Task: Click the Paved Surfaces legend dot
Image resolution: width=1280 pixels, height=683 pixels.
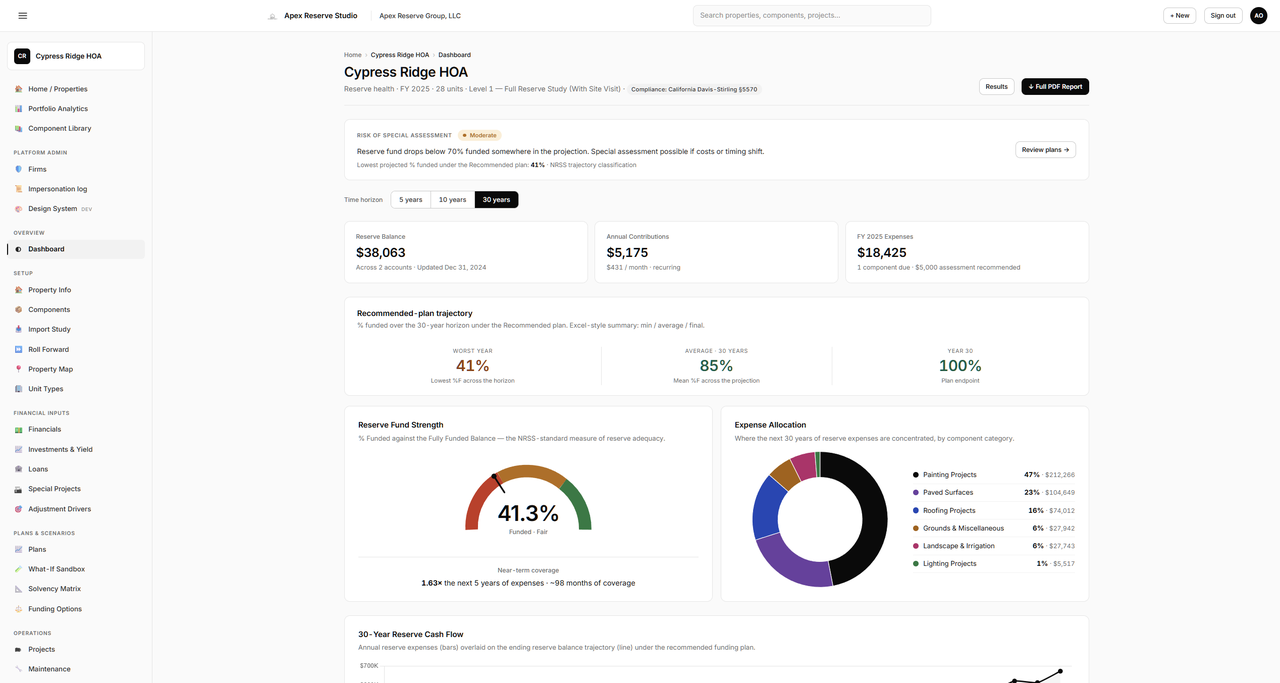Action: [x=916, y=493]
